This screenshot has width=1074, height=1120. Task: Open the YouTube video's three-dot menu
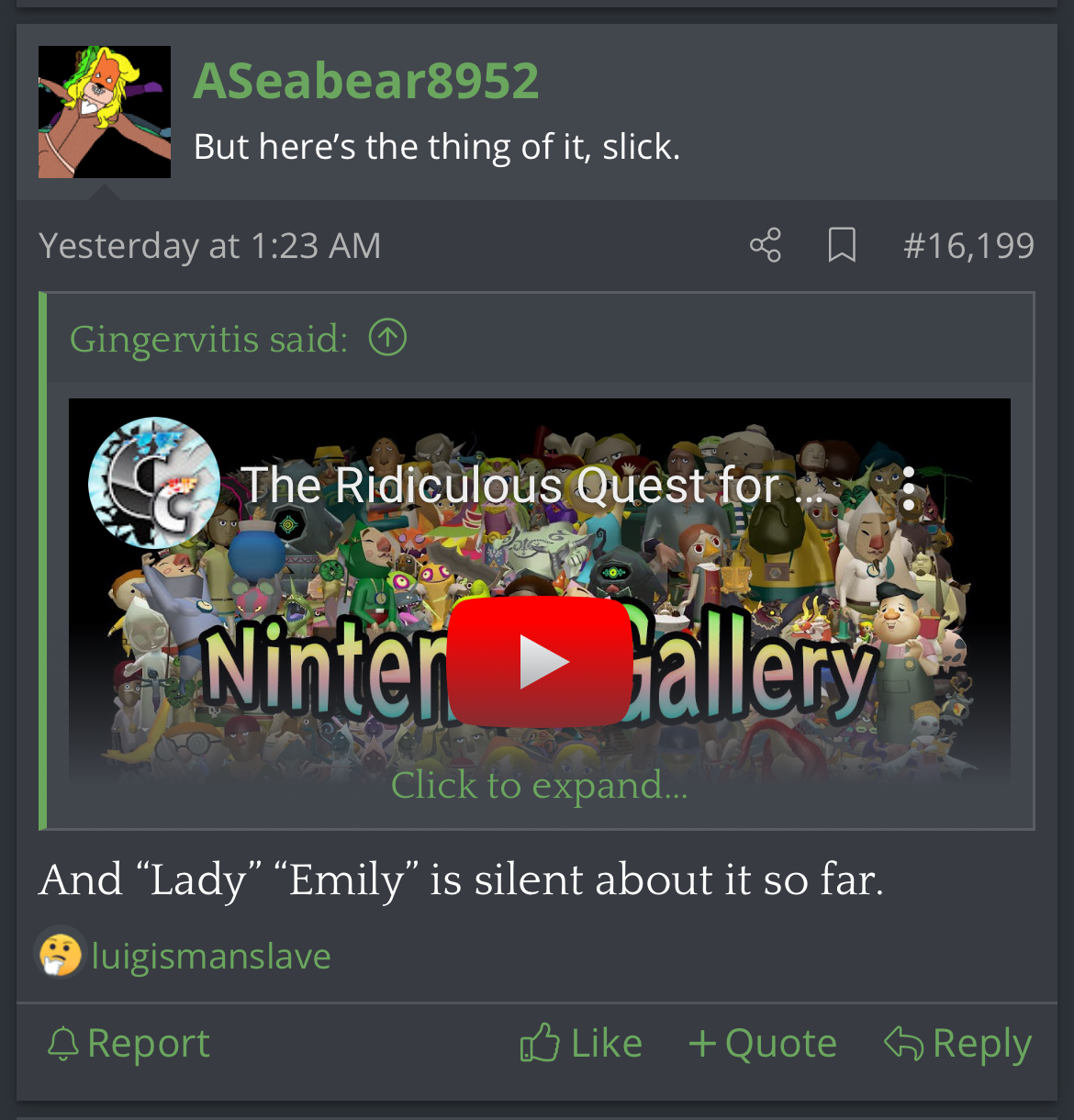(908, 488)
